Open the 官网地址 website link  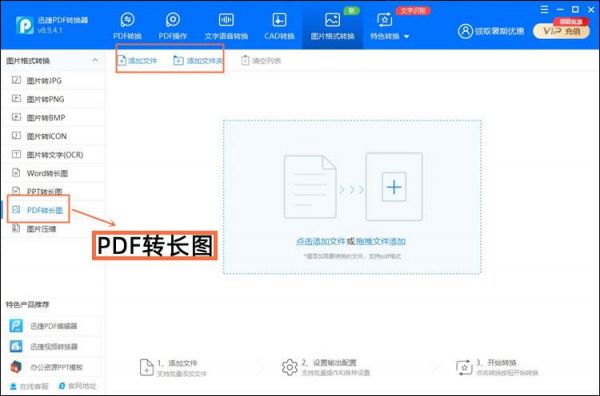point(77,386)
